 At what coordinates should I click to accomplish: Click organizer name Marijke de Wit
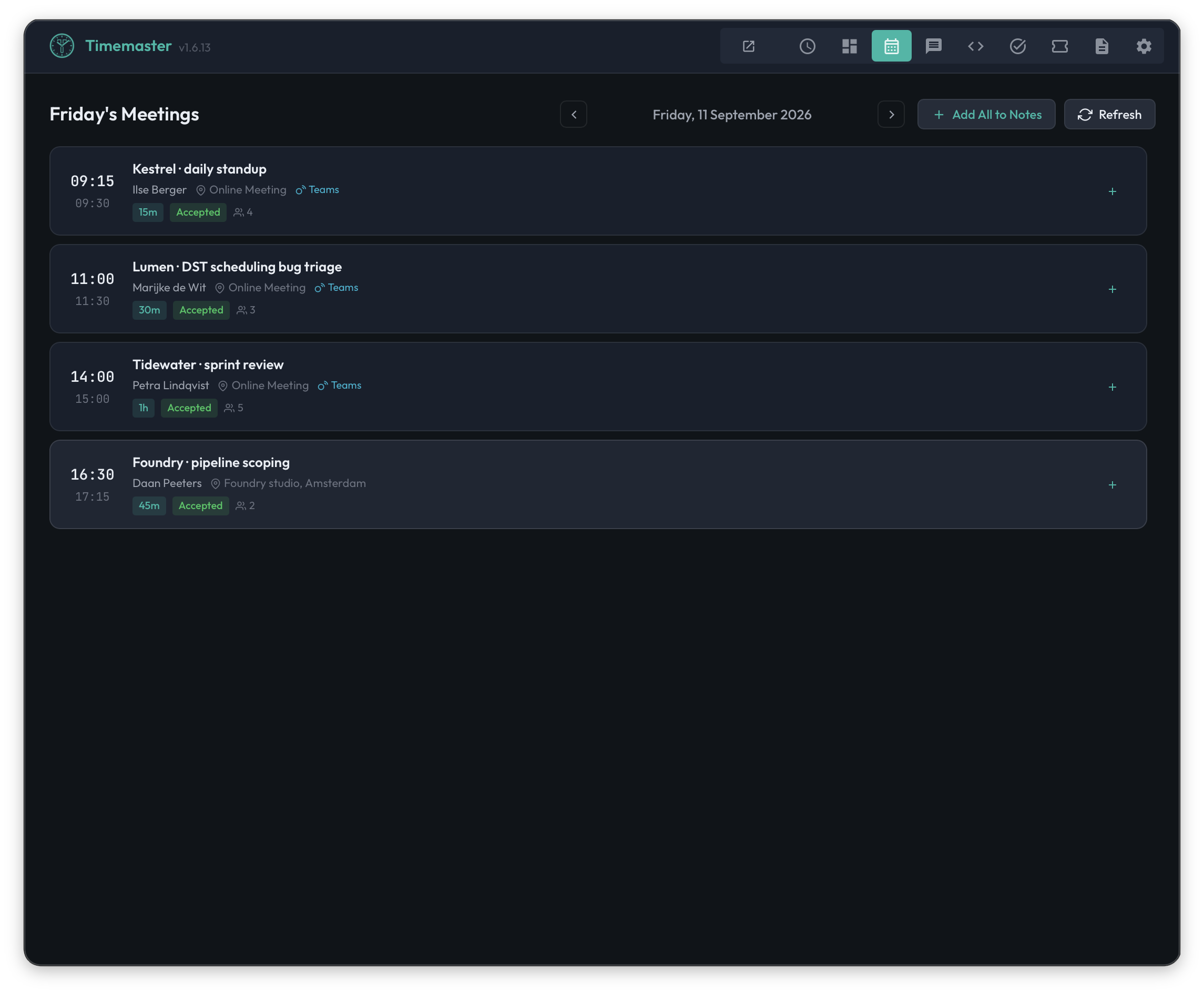169,288
